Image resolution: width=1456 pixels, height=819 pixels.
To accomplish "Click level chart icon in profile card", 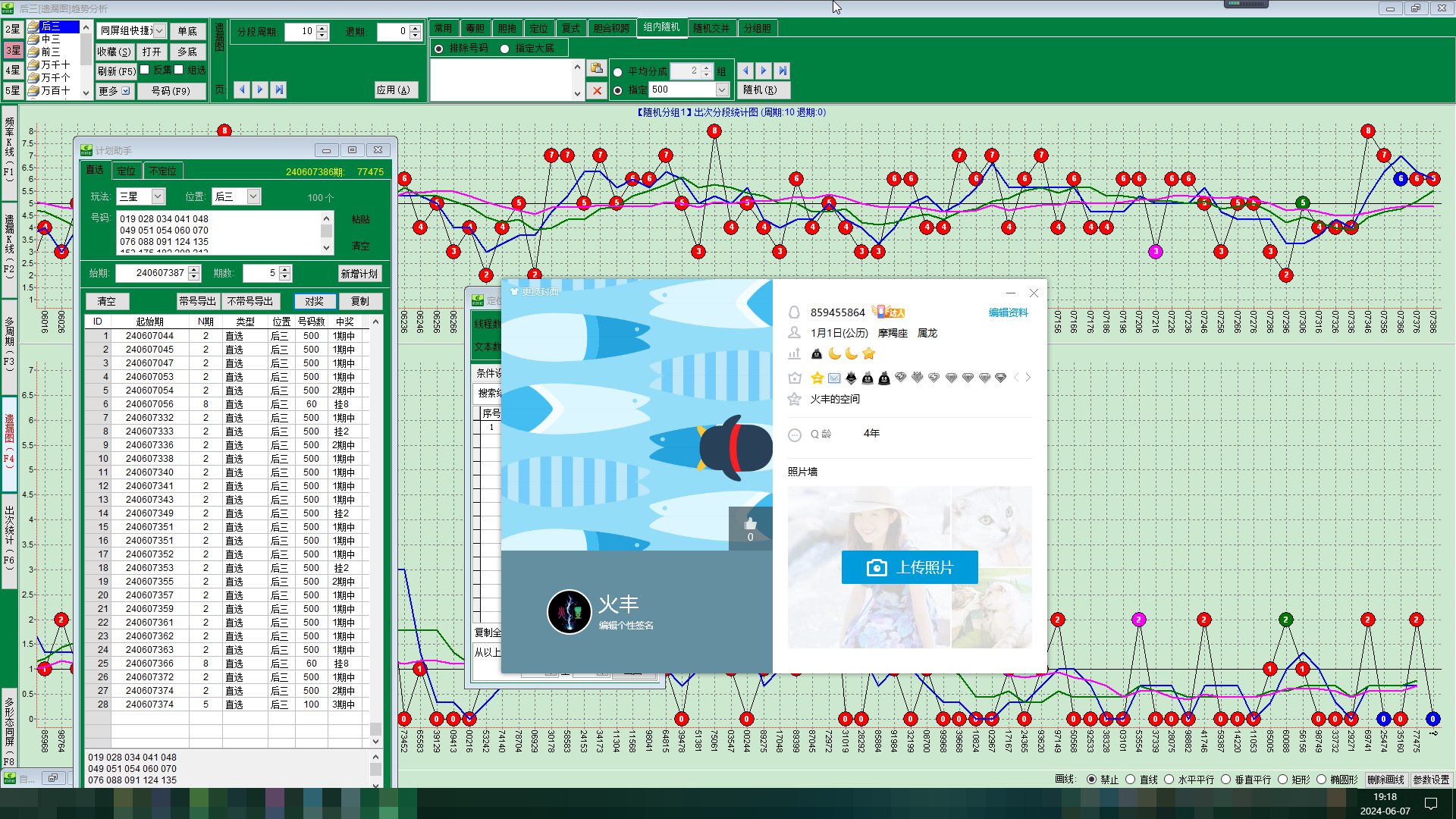I will tap(794, 353).
